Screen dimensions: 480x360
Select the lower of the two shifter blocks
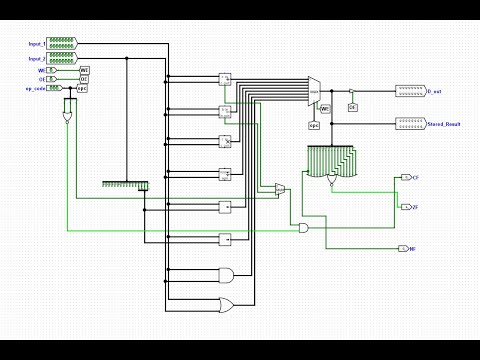pos(225,240)
